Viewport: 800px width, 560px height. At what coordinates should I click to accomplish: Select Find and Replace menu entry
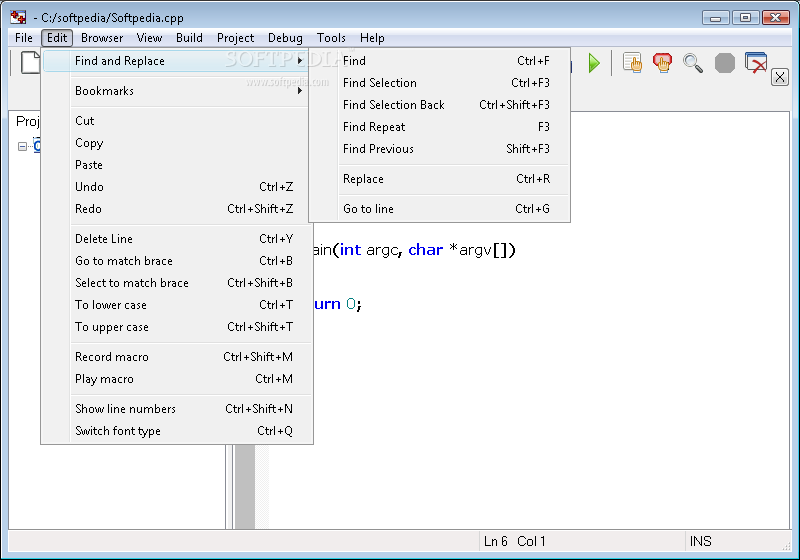pyautogui.click(x=176, y=61)
